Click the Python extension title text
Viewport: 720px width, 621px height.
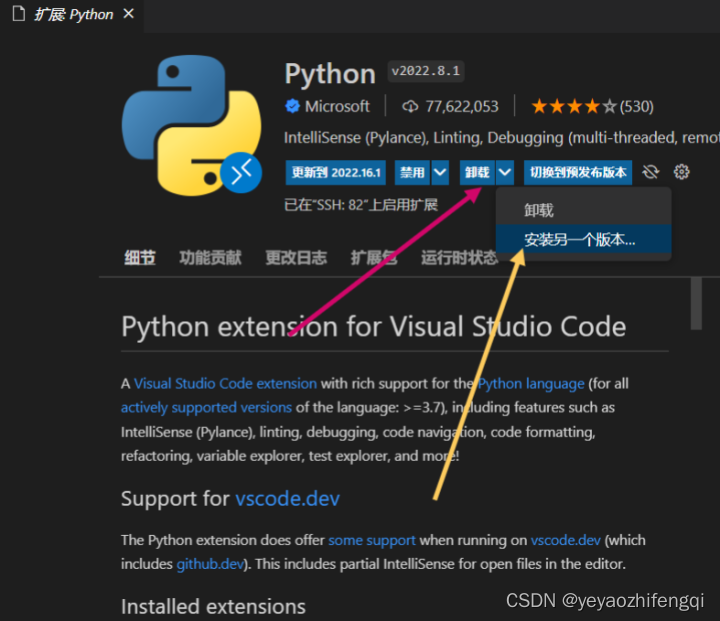pyautogui.click(x=330, y=73)
